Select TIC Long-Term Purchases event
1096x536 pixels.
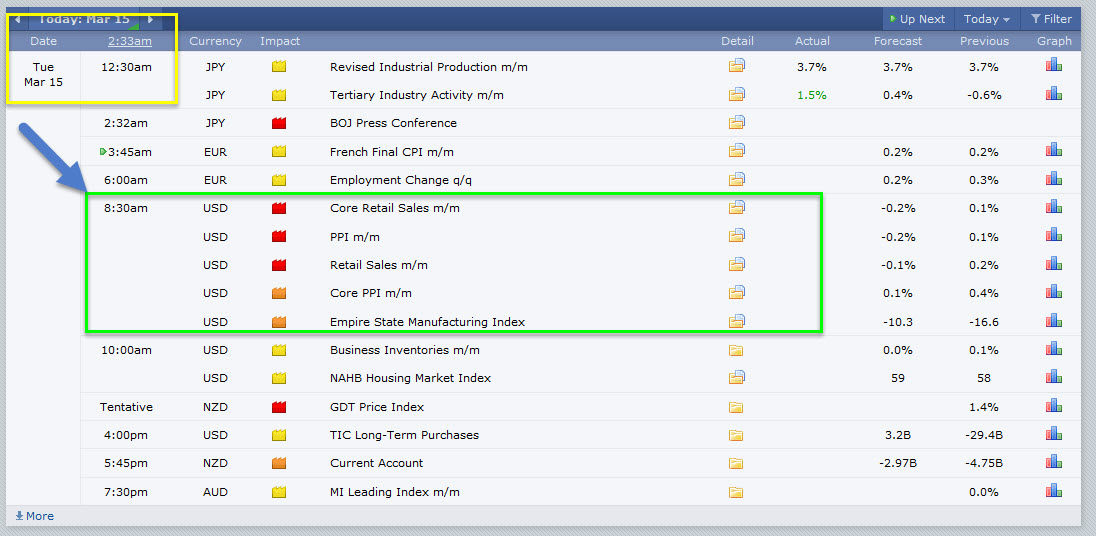tap(405, 435)
